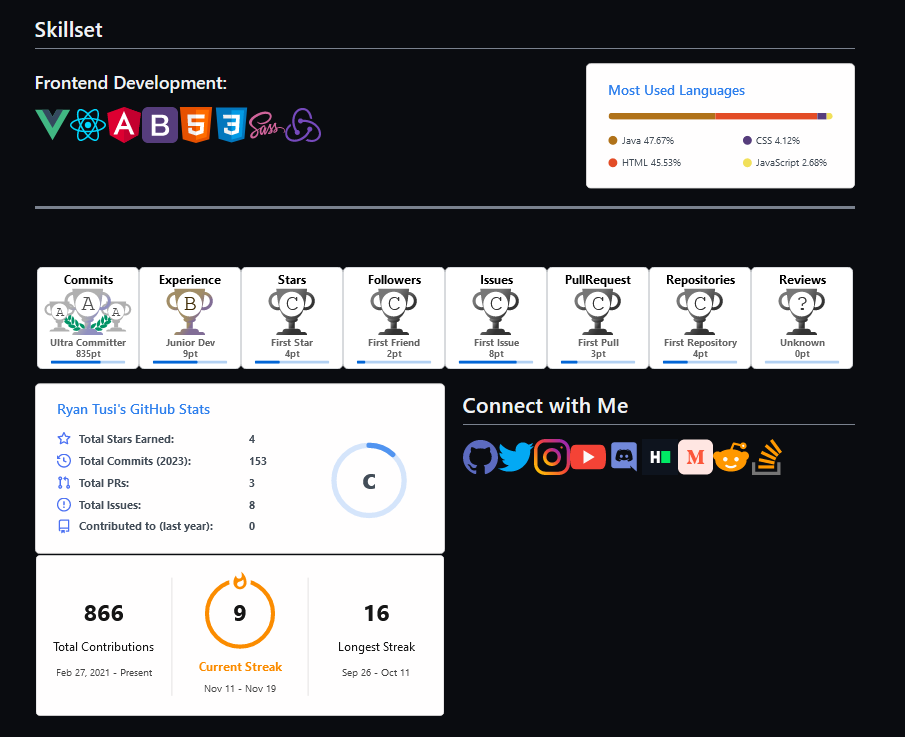This screenshot has height=737, width=905.
Task: Click the Feb 27, 2021 - Present text
Action: tap(104, 672)
